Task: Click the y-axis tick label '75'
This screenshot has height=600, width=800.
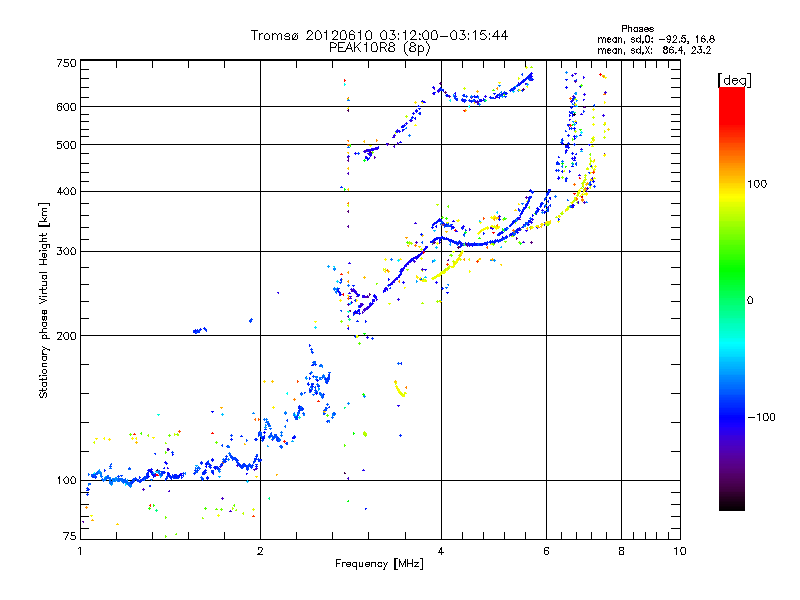Action: (x=70, y=536)
